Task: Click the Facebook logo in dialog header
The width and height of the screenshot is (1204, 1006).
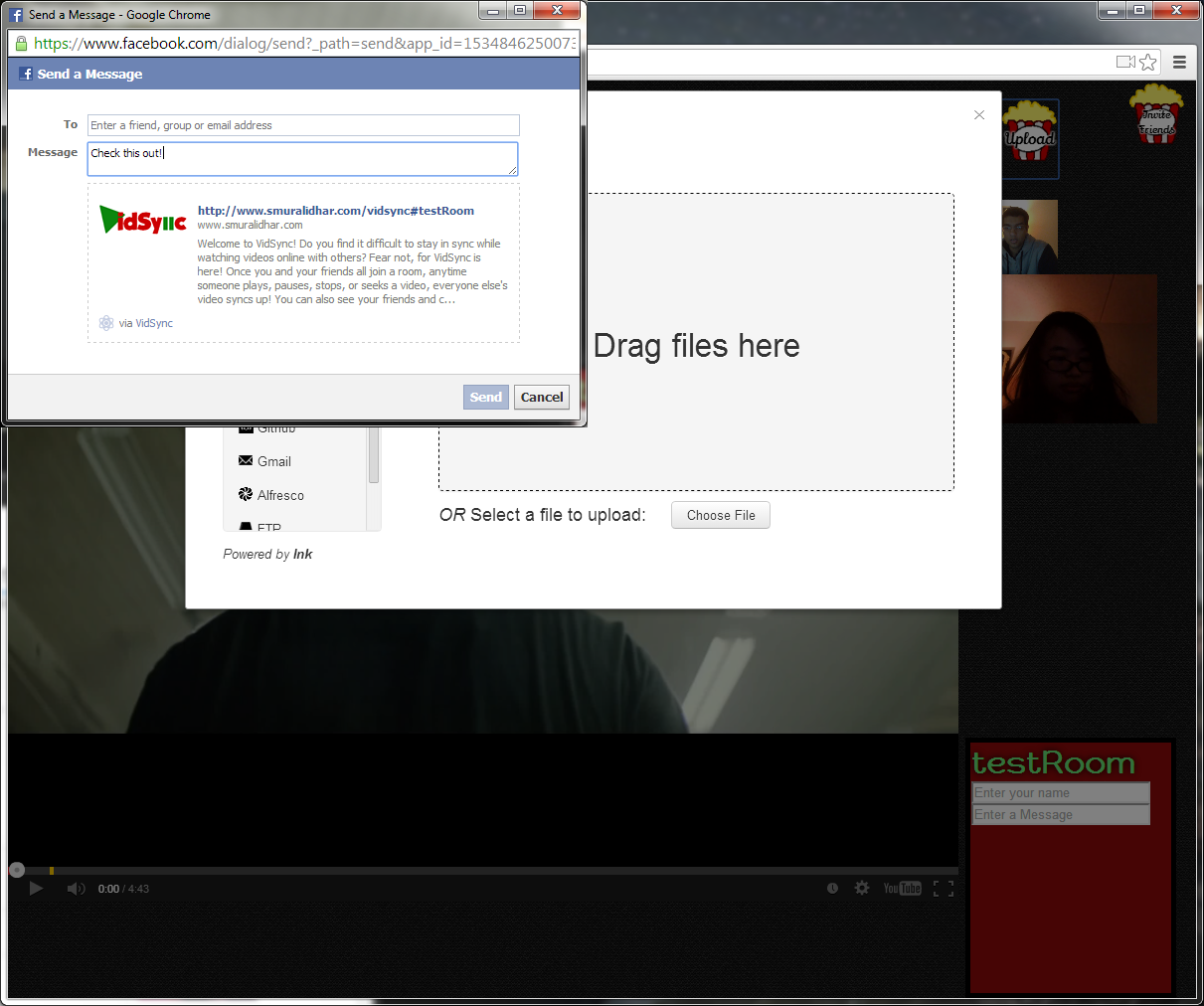Action: (26, 74)
